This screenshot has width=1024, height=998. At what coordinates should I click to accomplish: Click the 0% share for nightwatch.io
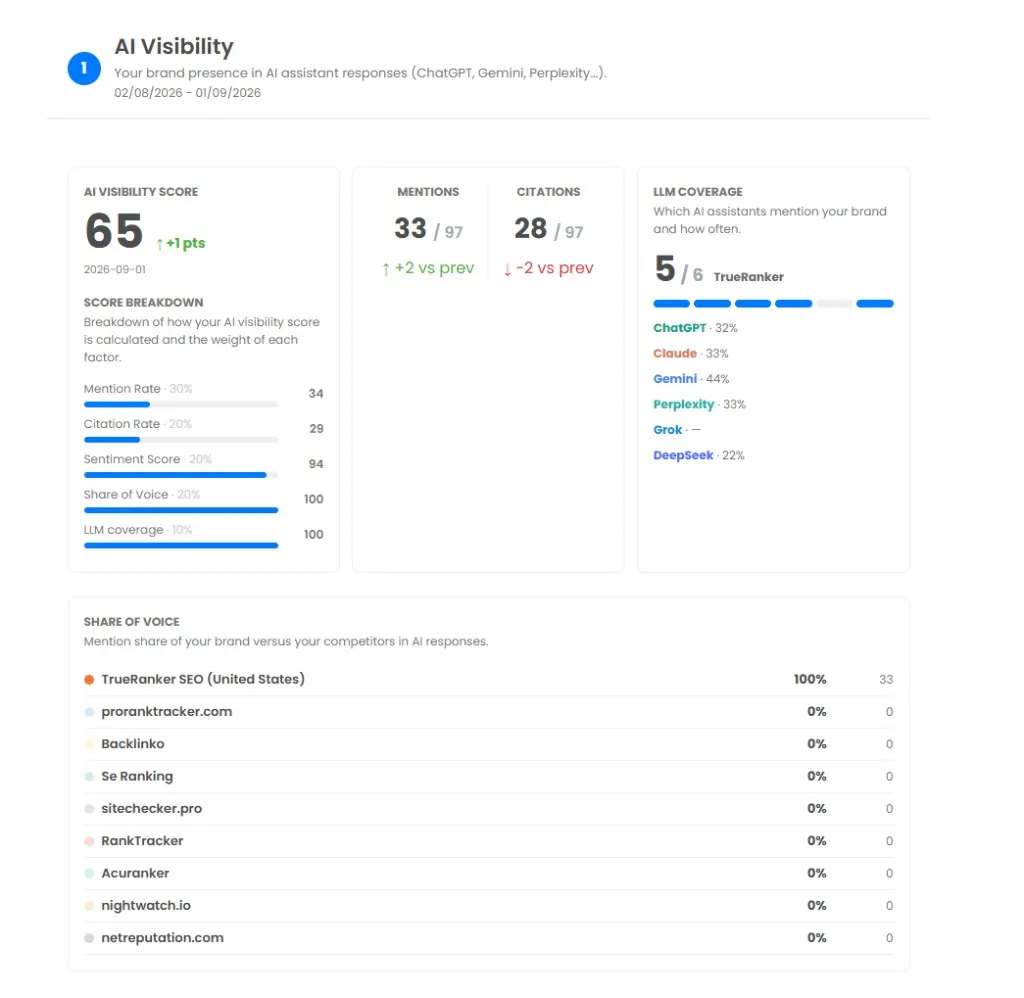click(x=816, y=906)
